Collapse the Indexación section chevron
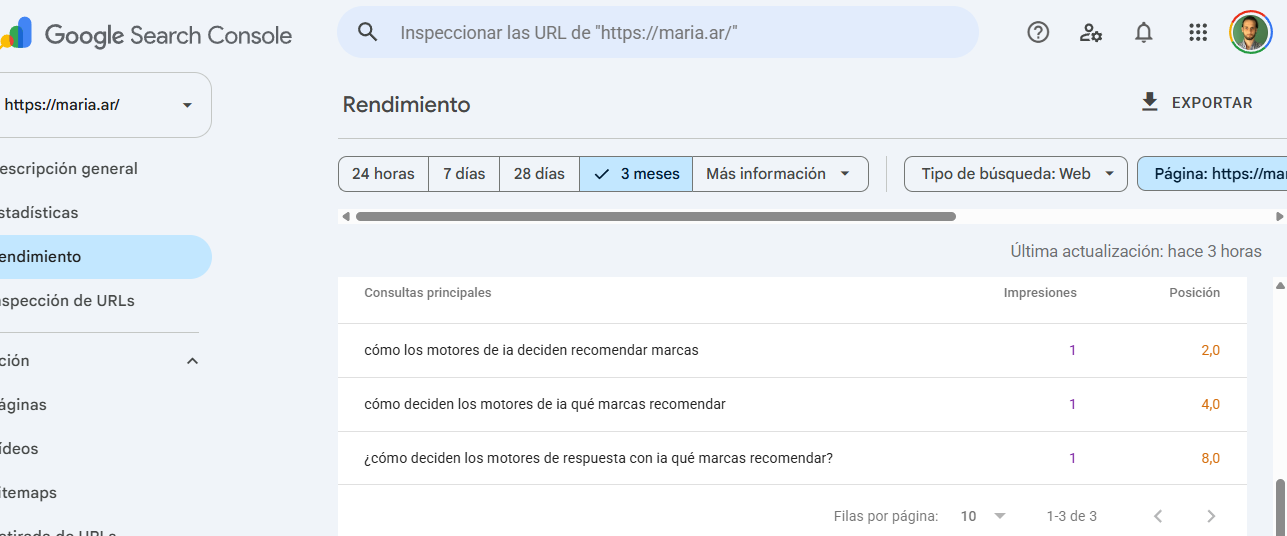 (193, 361)
